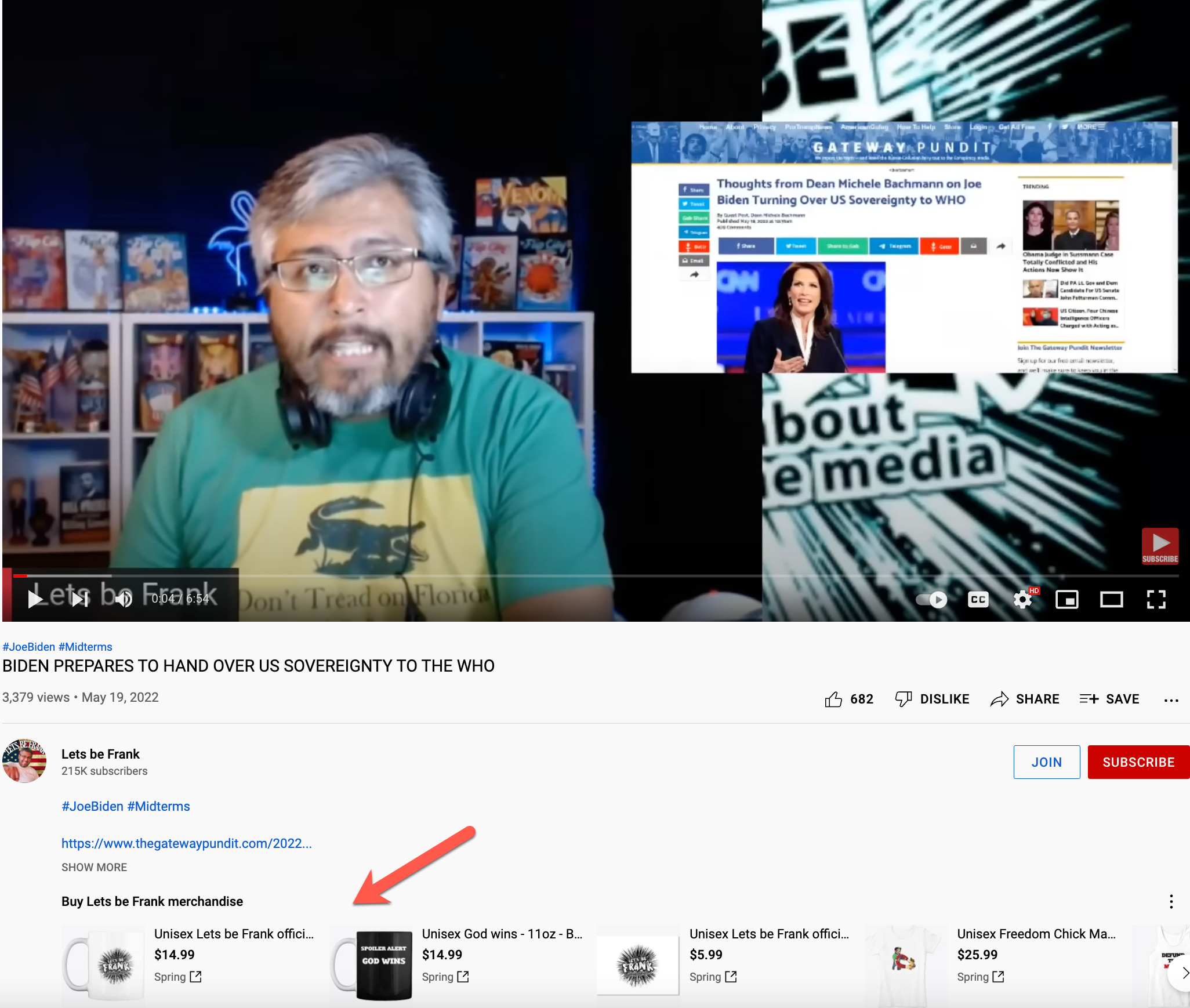Open the miniplayer mode
The width and height of the screenshot is (1190, 1008).
(1067, 599)
